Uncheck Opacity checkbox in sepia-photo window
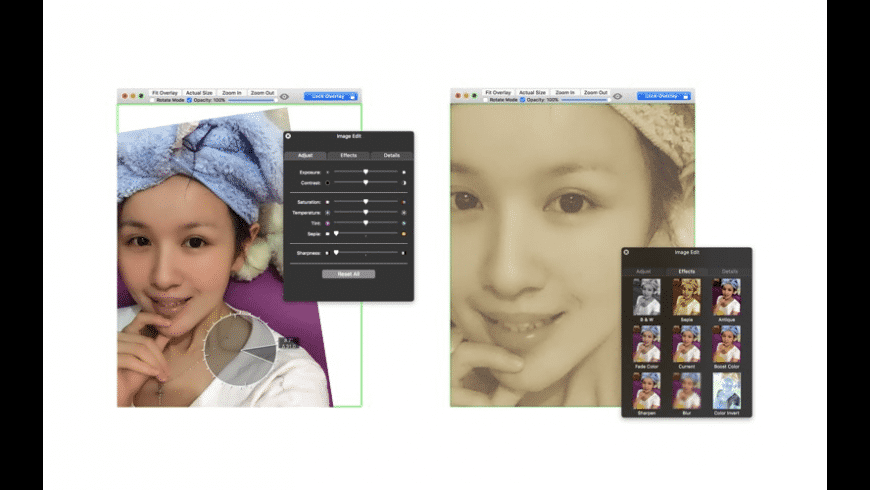This screenshot has width=870, height=490. pos(522,100)
